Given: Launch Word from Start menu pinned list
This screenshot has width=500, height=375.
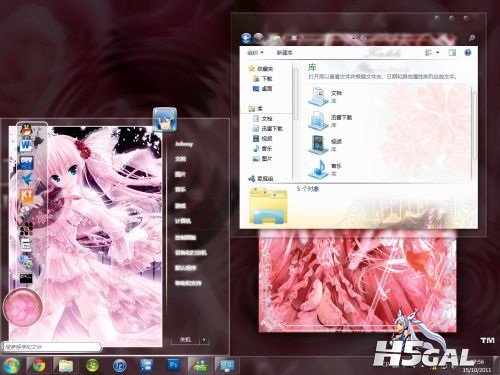Looking at the screenshot, I should tap(26, 146).
